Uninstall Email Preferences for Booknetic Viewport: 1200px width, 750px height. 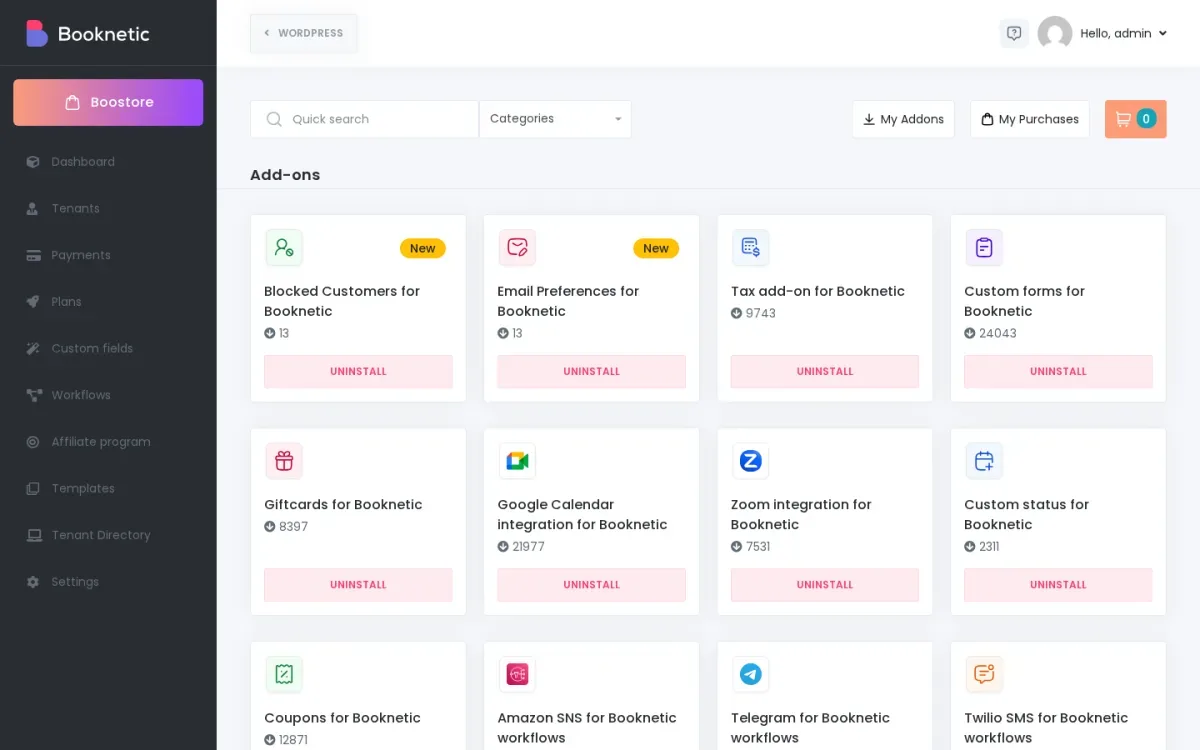point(592,371)
